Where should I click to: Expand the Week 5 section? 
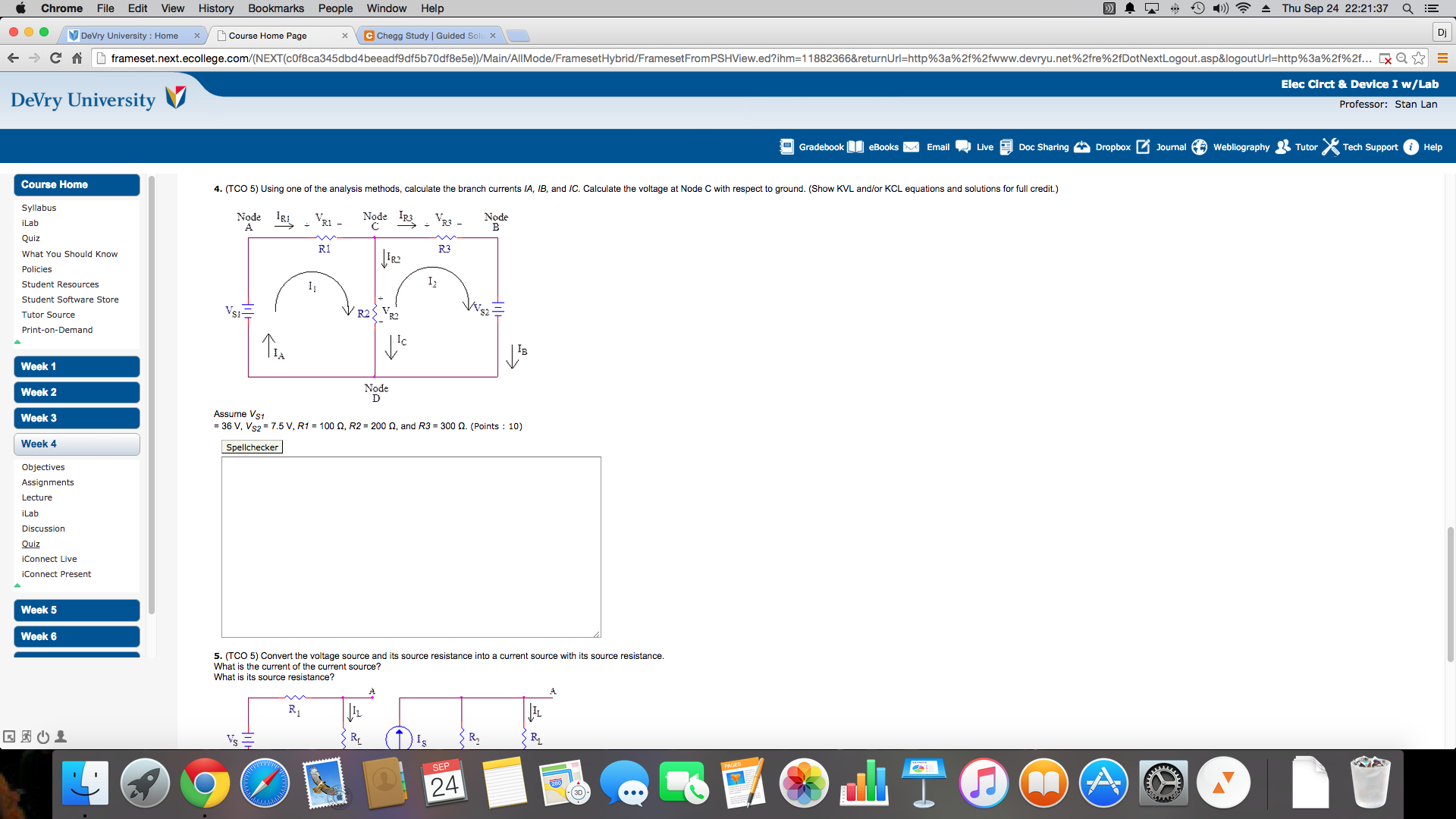tap(77, 610)
